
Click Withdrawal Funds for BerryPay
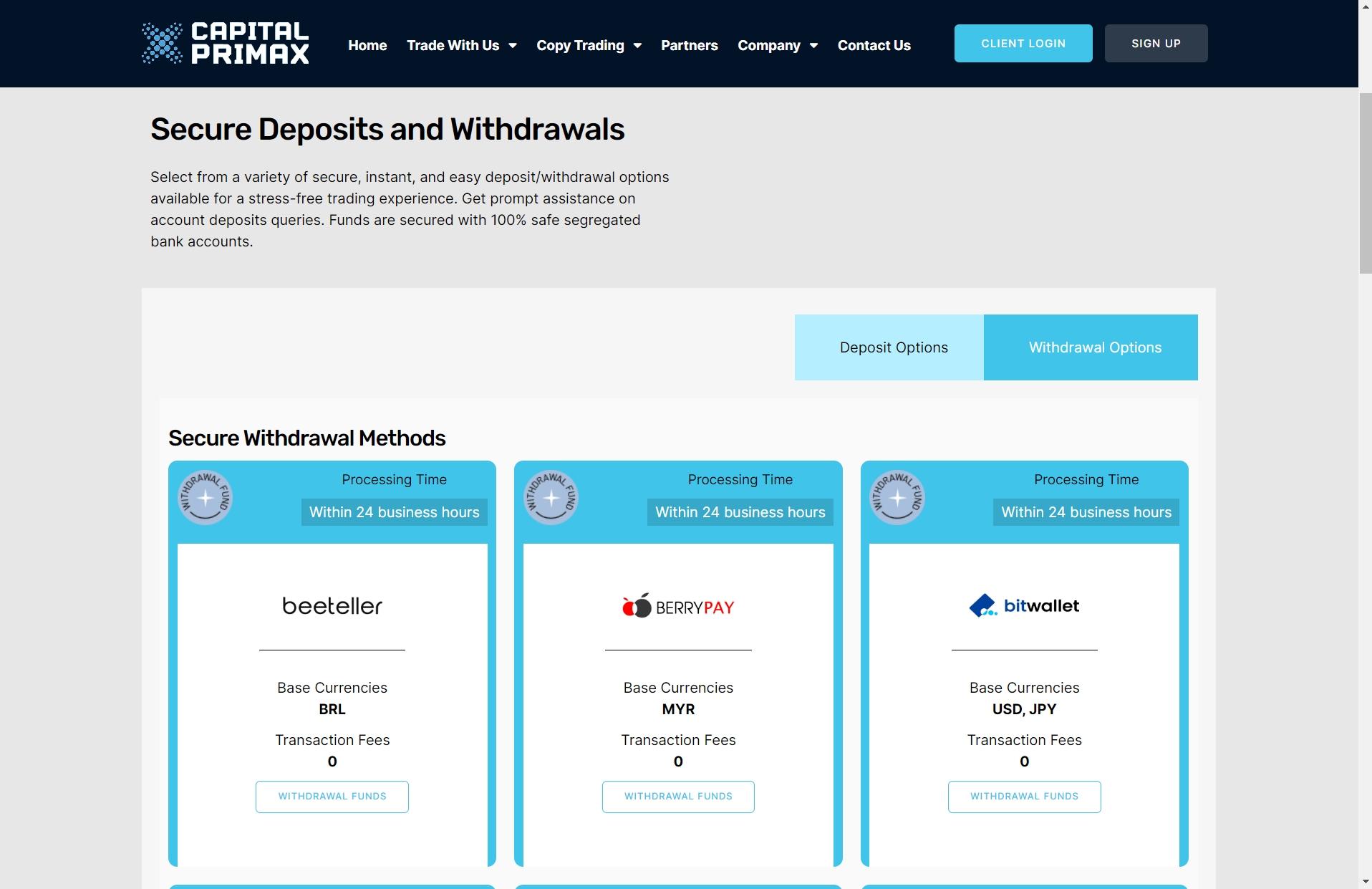pos(678,797)
